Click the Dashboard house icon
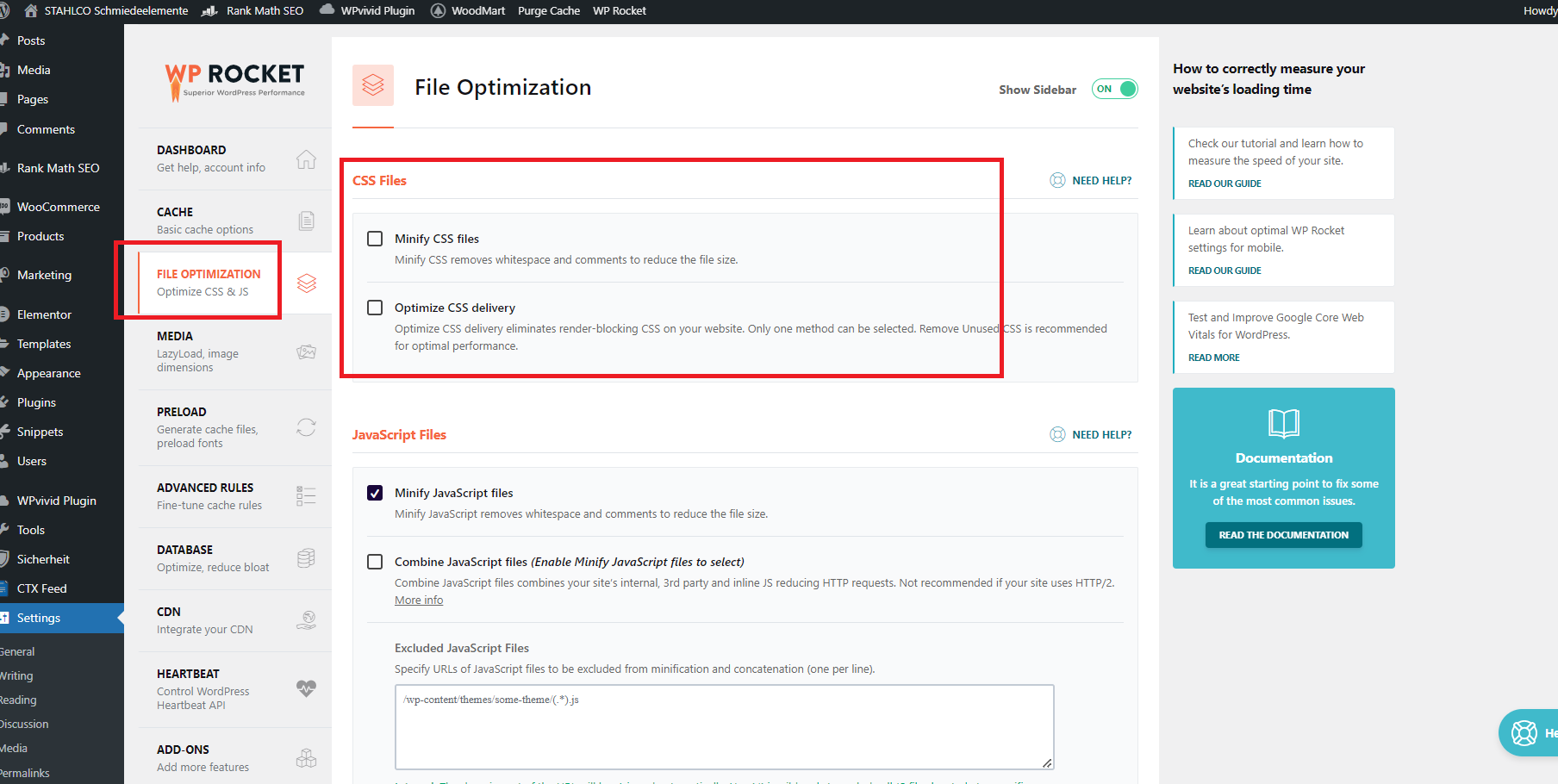Screen dimensions: 1558x784 tap(306, 159)
